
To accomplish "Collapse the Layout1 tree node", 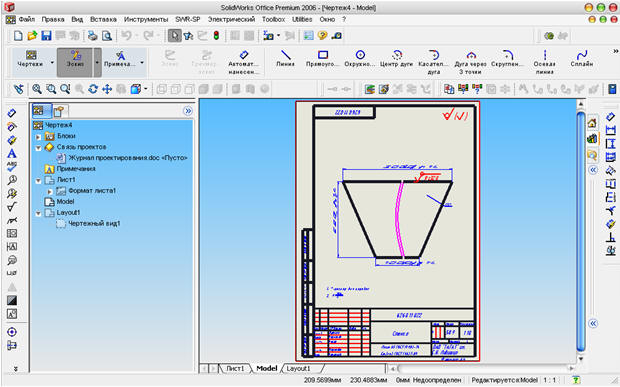I will [38, 213].
